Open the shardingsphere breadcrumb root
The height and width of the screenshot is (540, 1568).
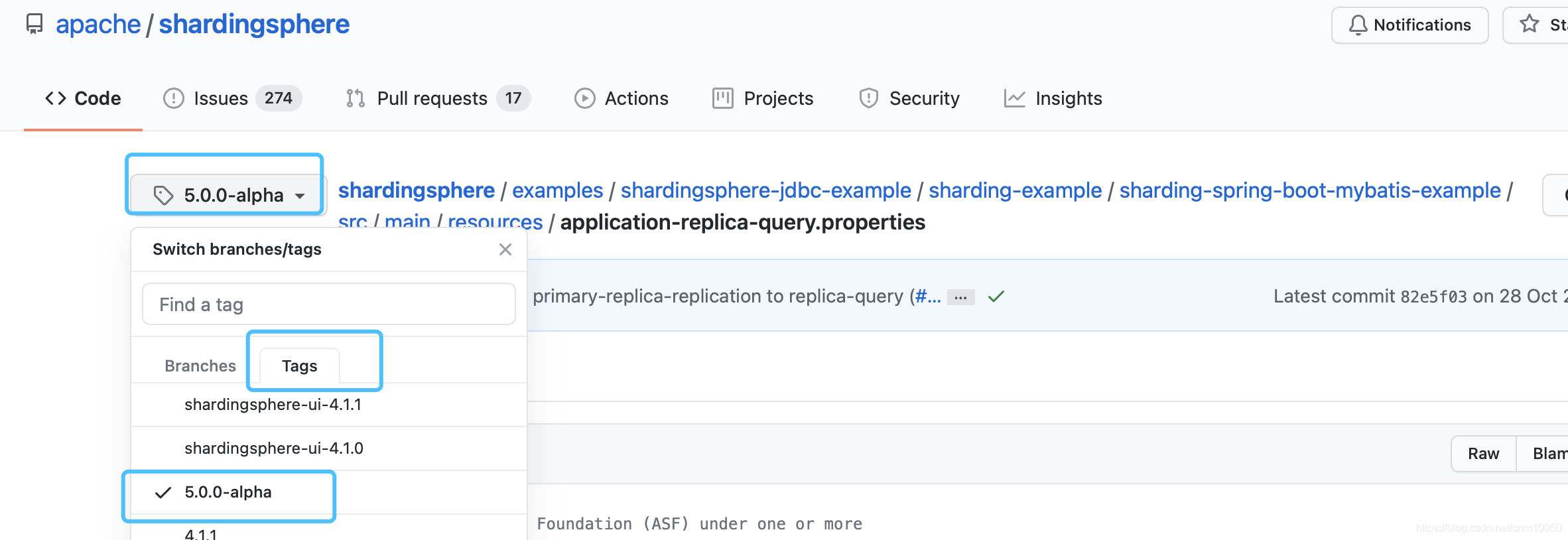pyautogui.click(x=417, y=190)
